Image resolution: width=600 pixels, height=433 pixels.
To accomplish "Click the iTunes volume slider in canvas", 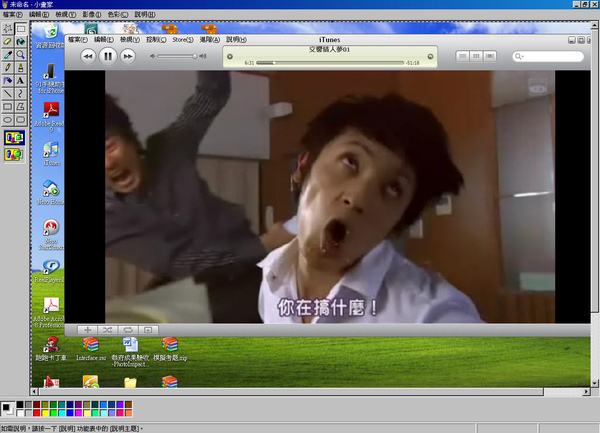I will pyautogui.click(x=177, y=56).
